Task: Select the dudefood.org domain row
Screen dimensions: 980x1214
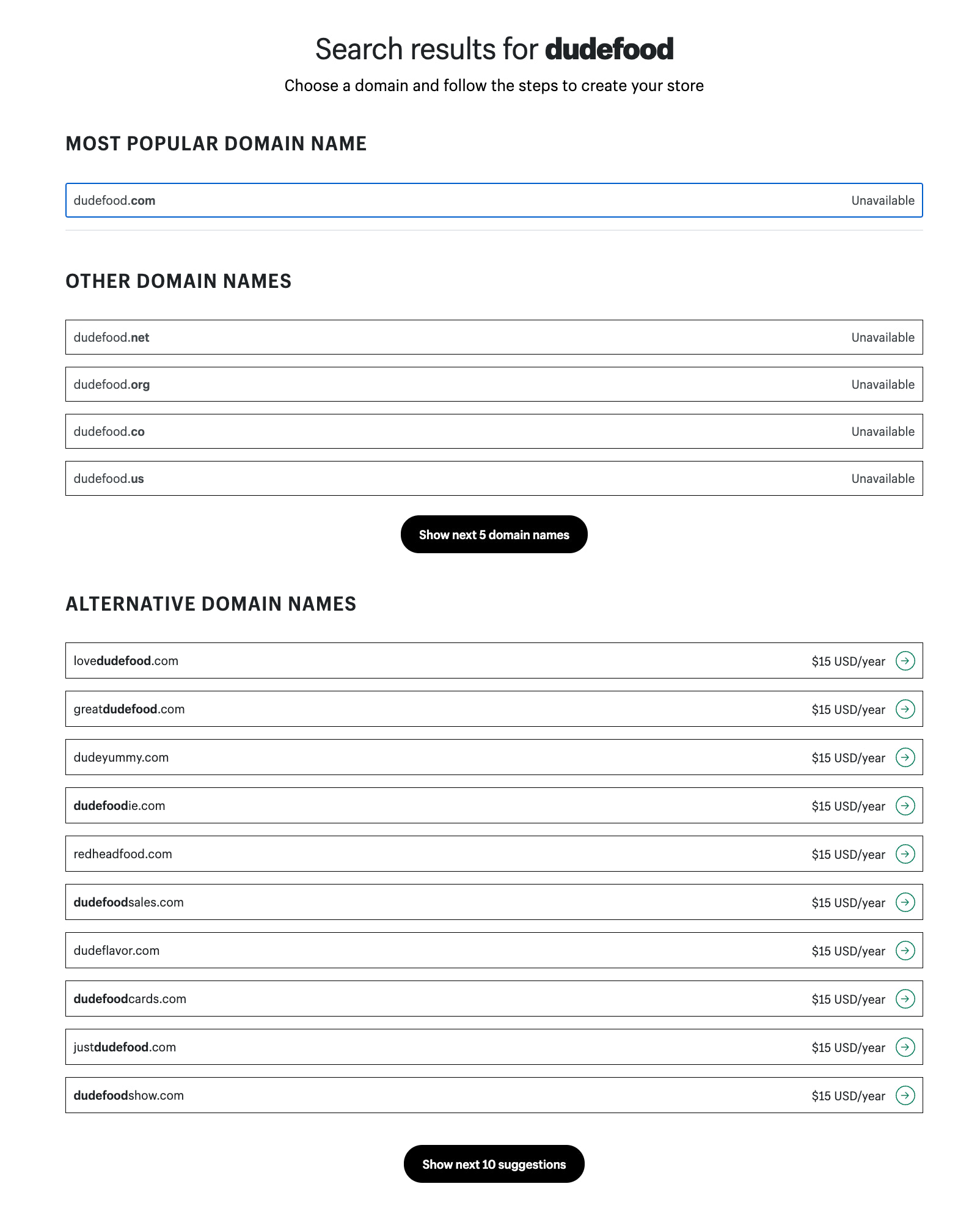Action: click(x=494, y=384)
